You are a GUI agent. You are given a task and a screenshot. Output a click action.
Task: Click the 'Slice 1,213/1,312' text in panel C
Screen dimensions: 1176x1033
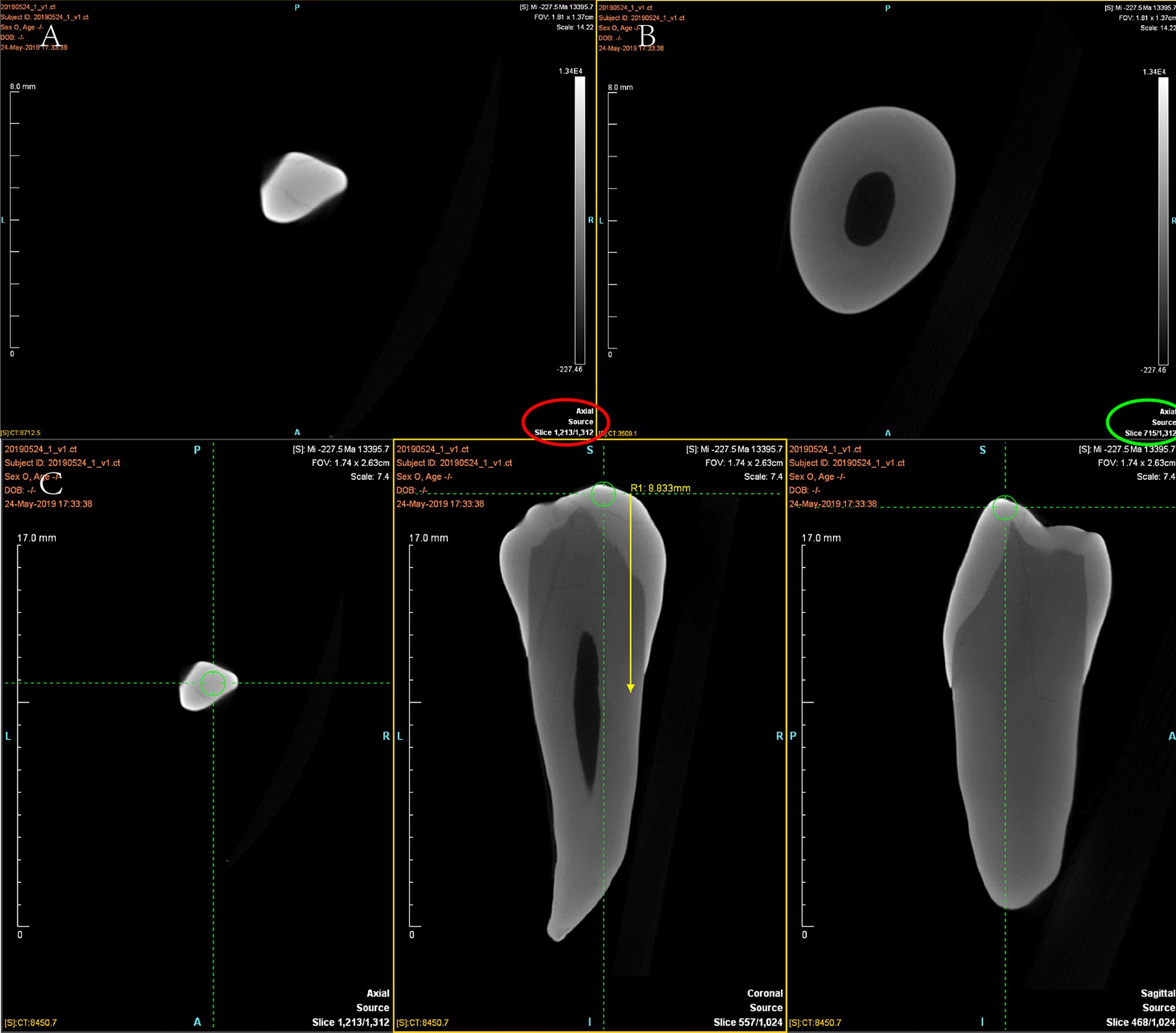click(351, 1022)
